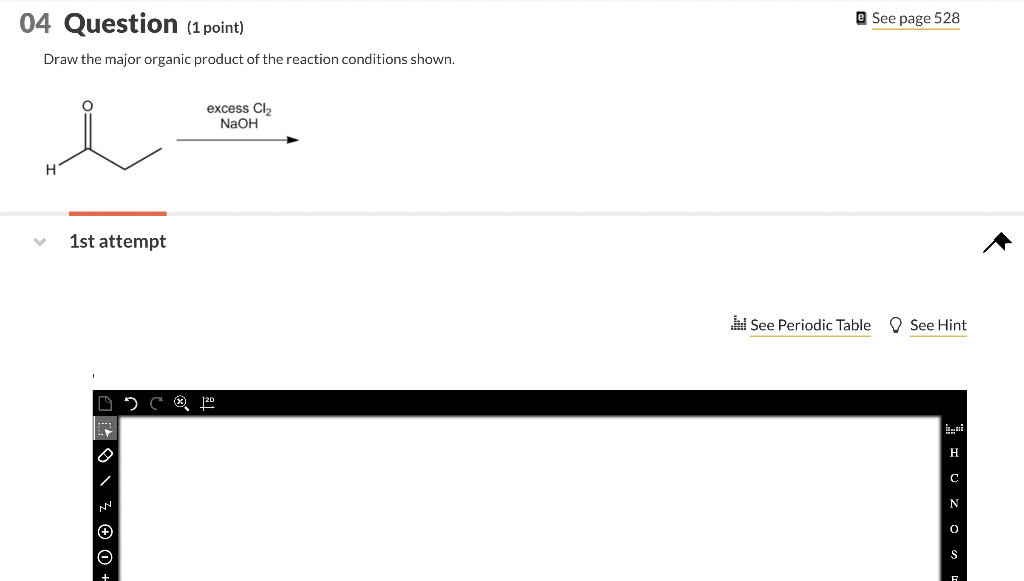This screenshot has height=581, width=1024.
Task: Open the See Hint link
Action: pos(938,325)
